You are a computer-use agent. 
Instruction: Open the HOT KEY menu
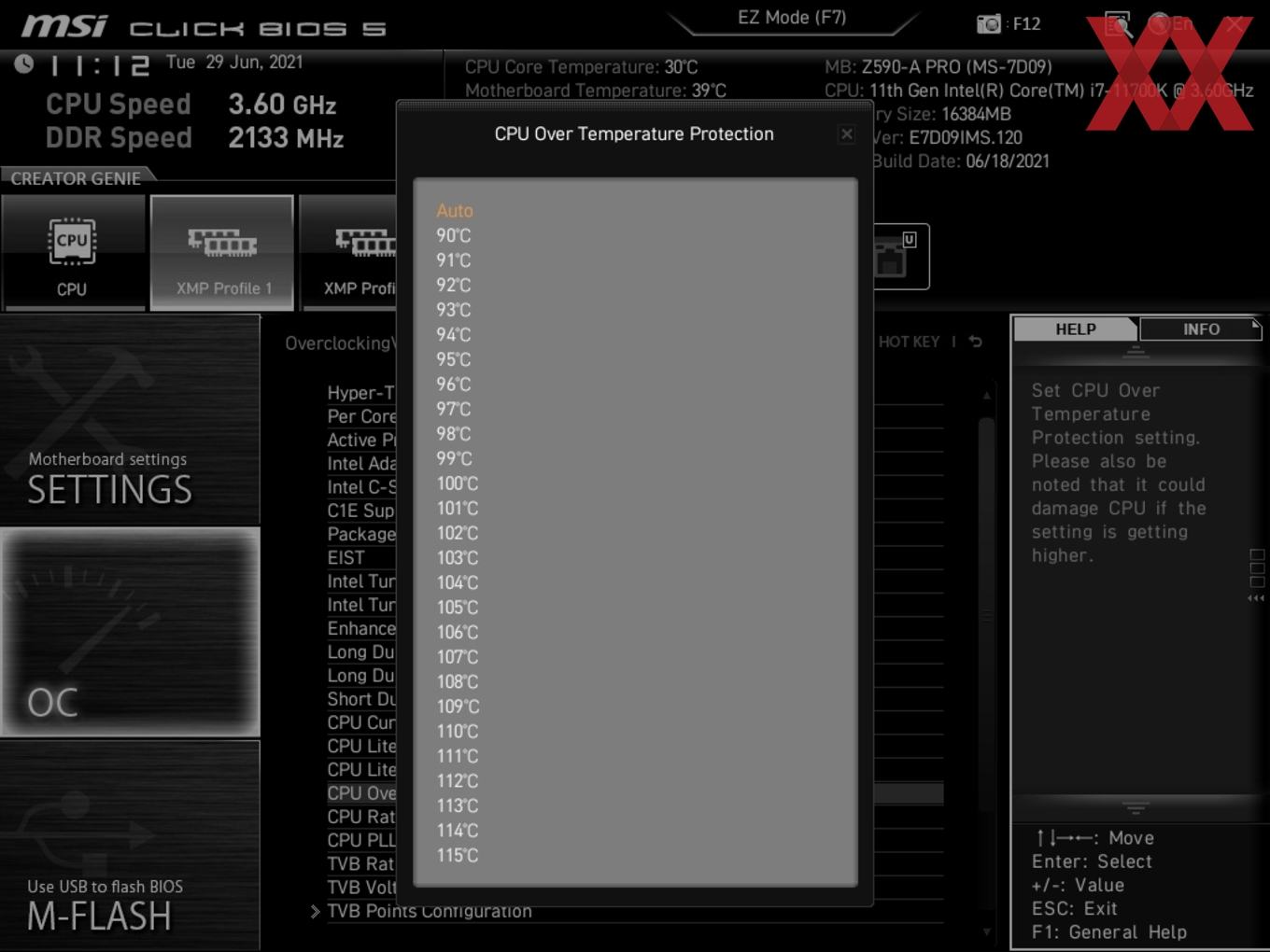909,343
